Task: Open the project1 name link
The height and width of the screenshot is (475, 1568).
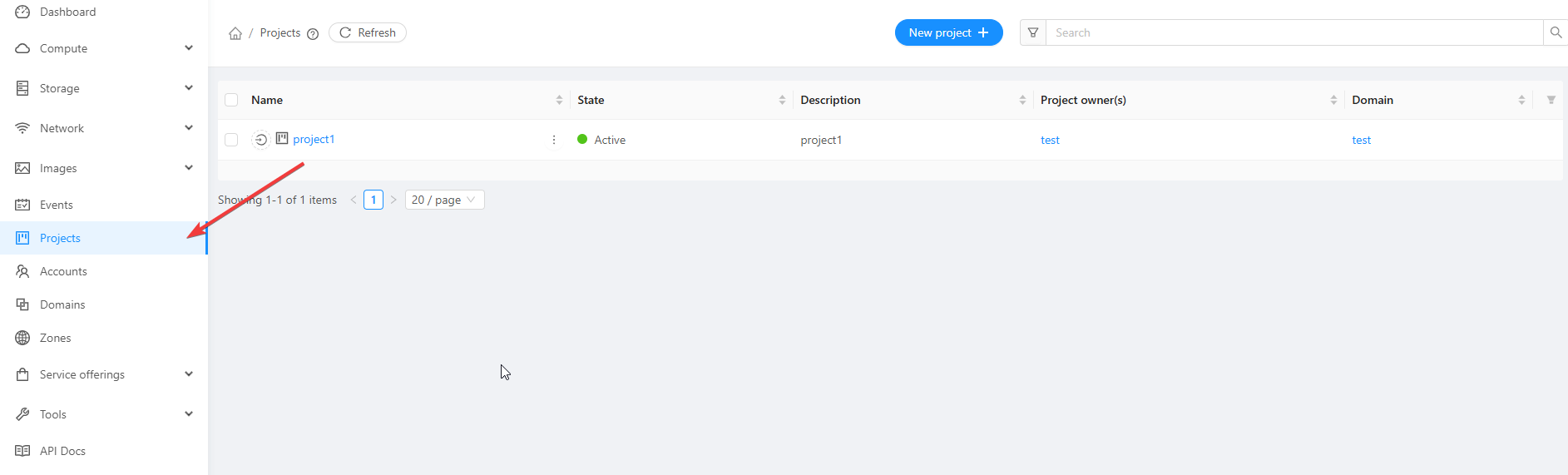Action: [x=314, y=139]
